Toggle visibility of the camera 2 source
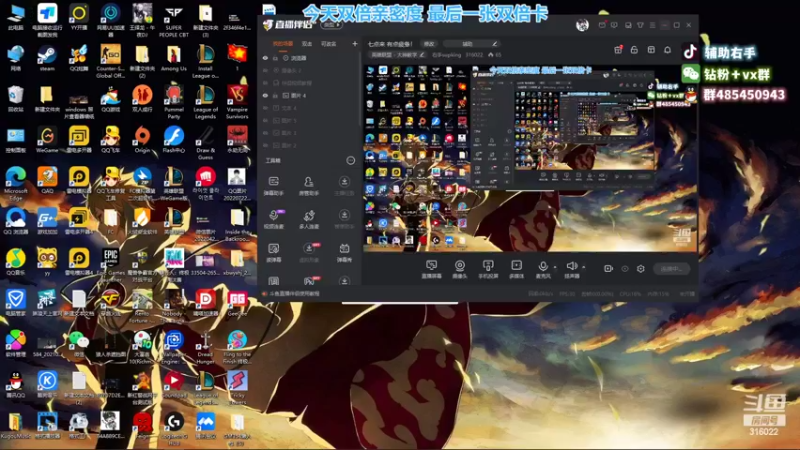The height and width of the screenshot is (450, 800). (265, 70)
